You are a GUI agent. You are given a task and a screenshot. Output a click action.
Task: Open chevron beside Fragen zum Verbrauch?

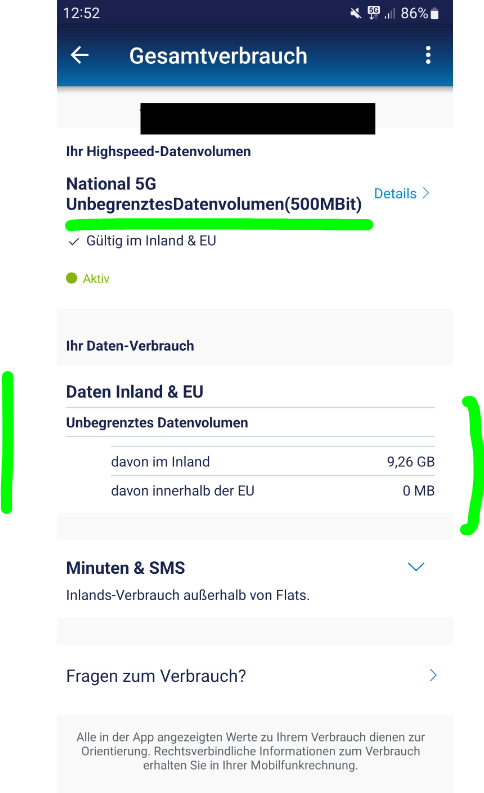point(433,675)
